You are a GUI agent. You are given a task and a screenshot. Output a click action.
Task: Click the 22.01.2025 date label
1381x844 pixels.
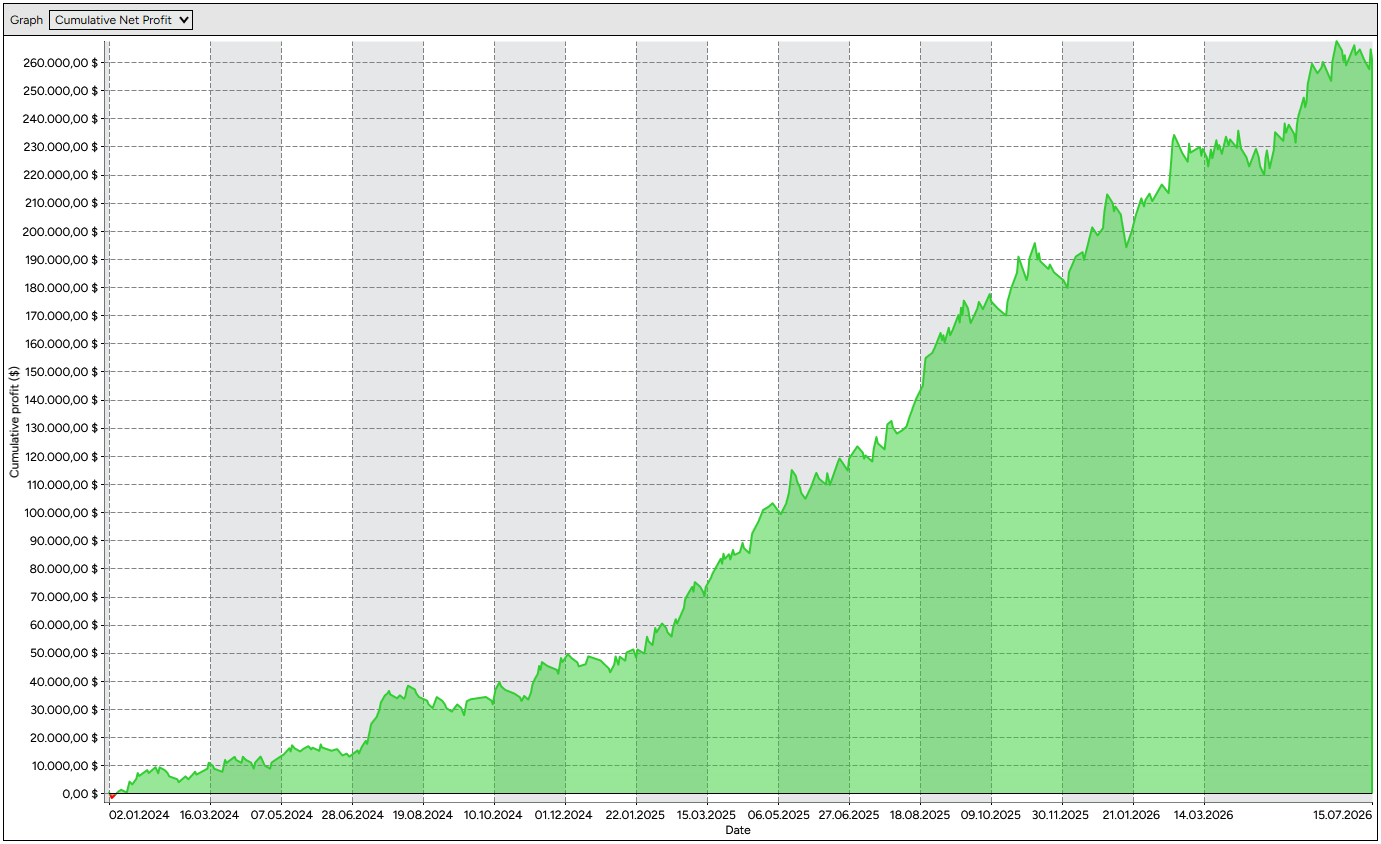pyautogui.click(x=636, y=815)
